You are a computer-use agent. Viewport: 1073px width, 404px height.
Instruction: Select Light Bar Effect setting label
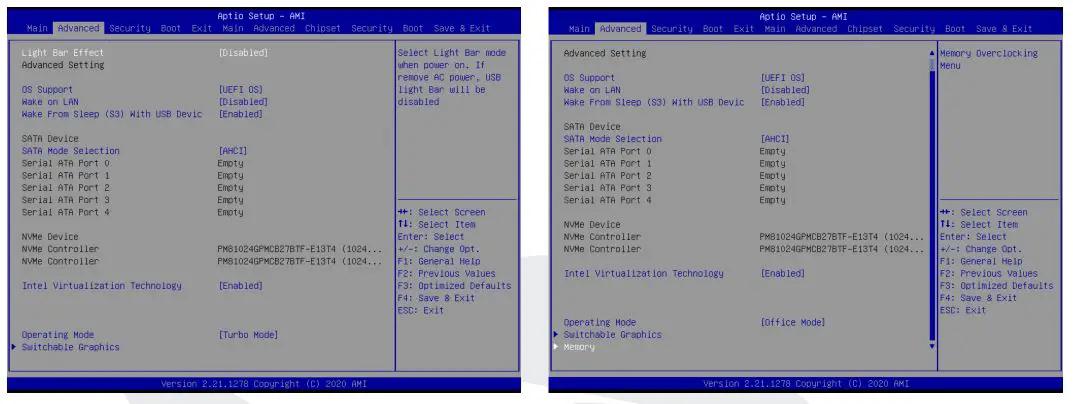tap(62, 52)
